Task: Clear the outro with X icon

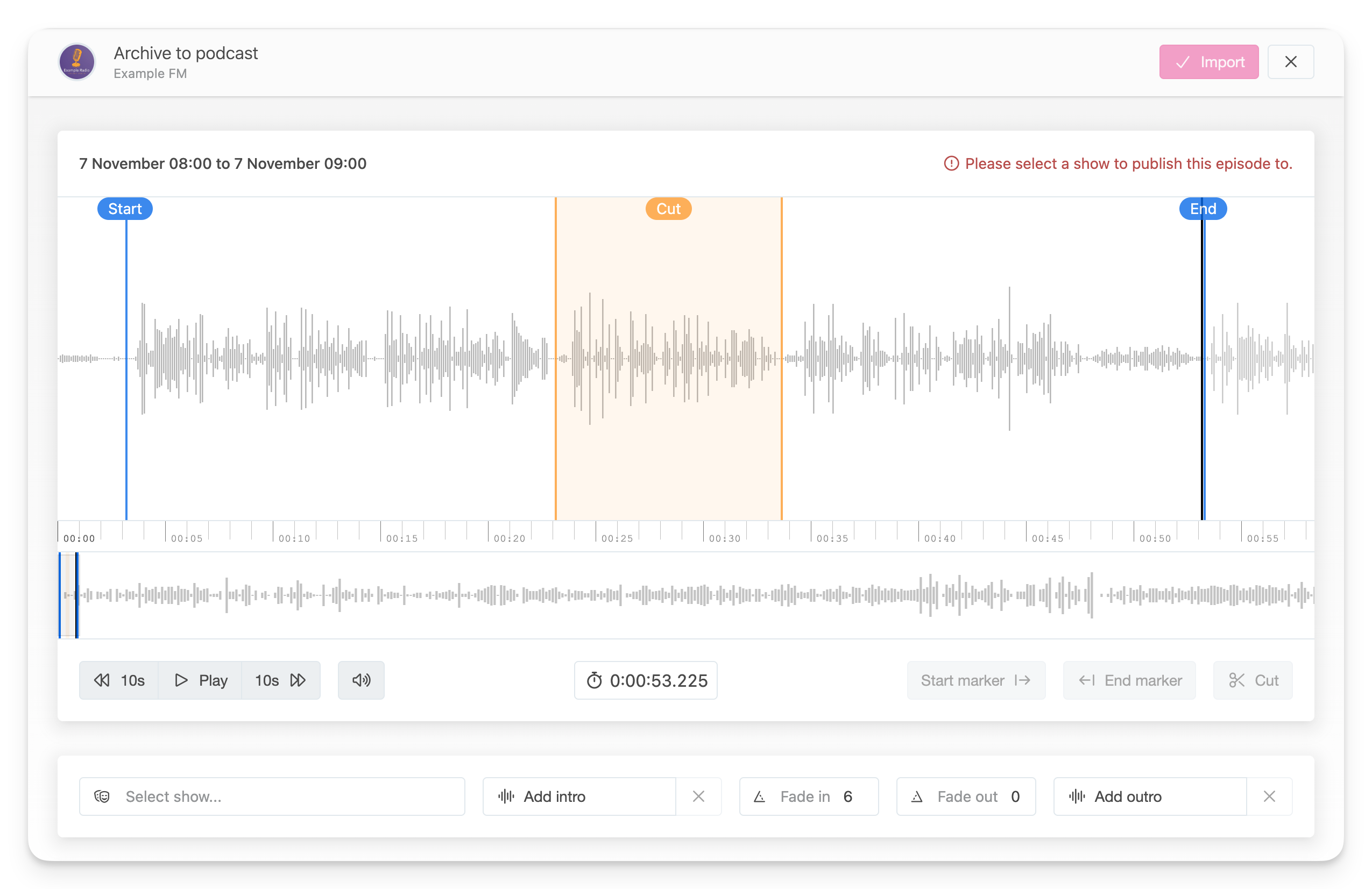Action: [1269, 796]
